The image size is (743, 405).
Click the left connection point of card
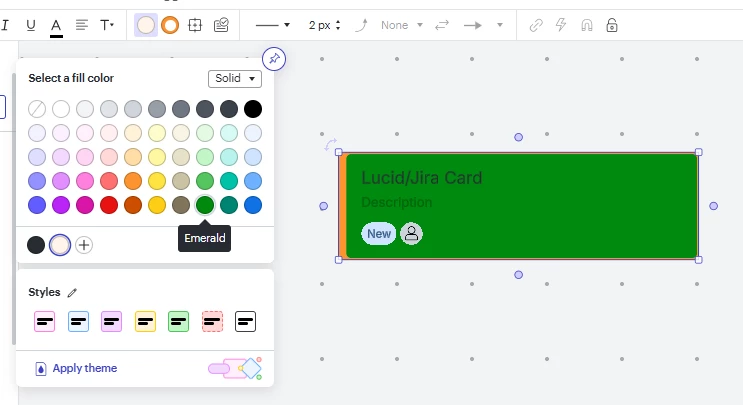(324, 206)
